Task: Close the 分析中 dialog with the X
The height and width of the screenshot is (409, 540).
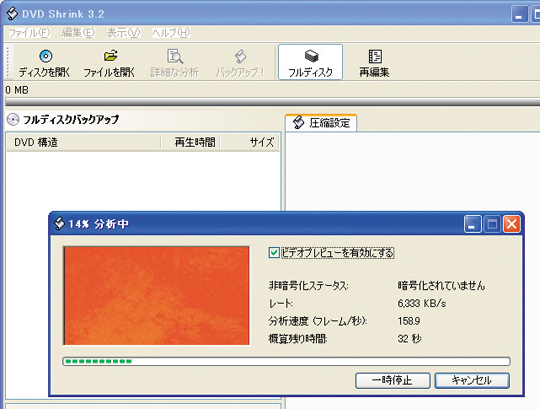Action: pos(512,224)
